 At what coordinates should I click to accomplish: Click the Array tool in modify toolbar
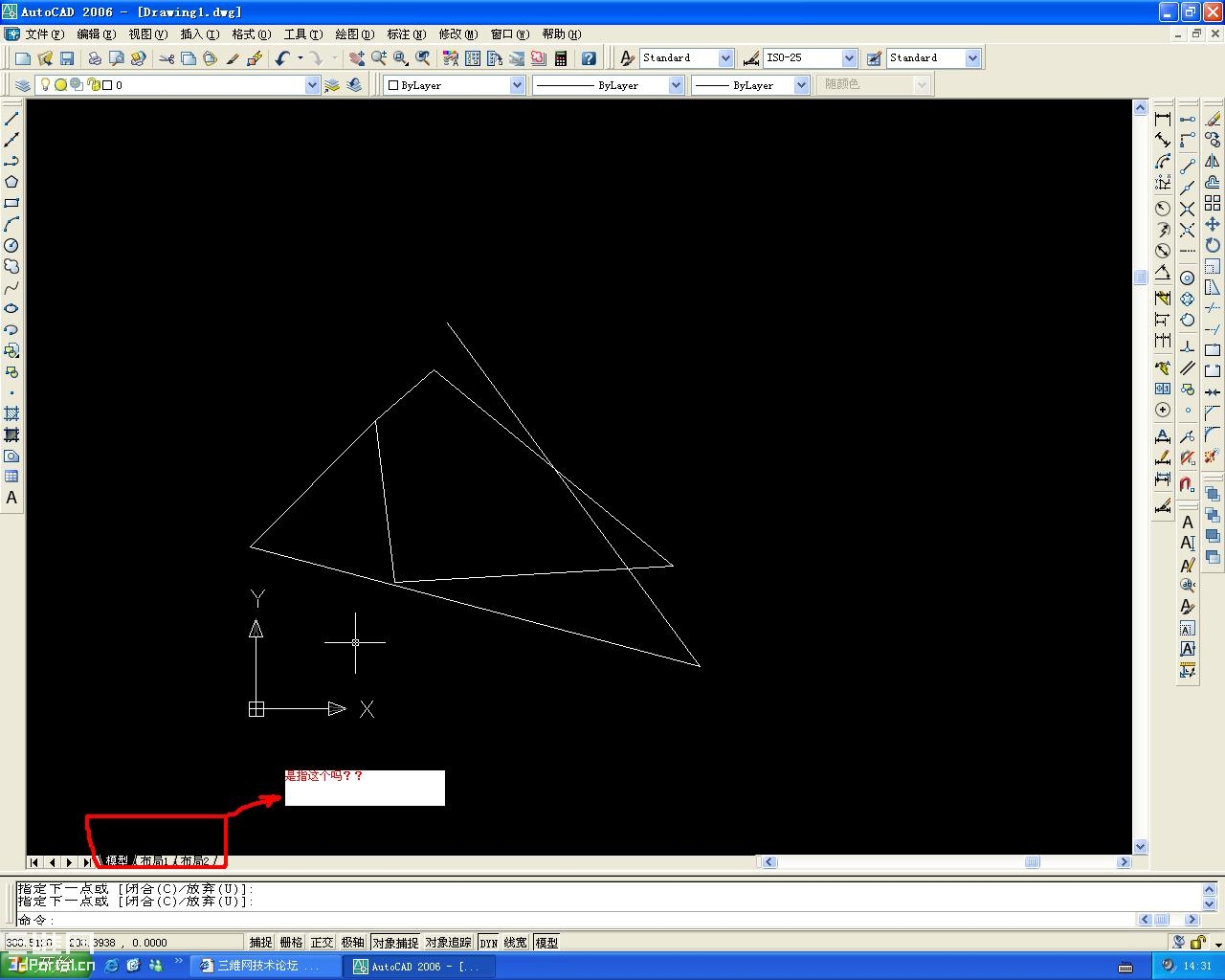[1213, 203]
